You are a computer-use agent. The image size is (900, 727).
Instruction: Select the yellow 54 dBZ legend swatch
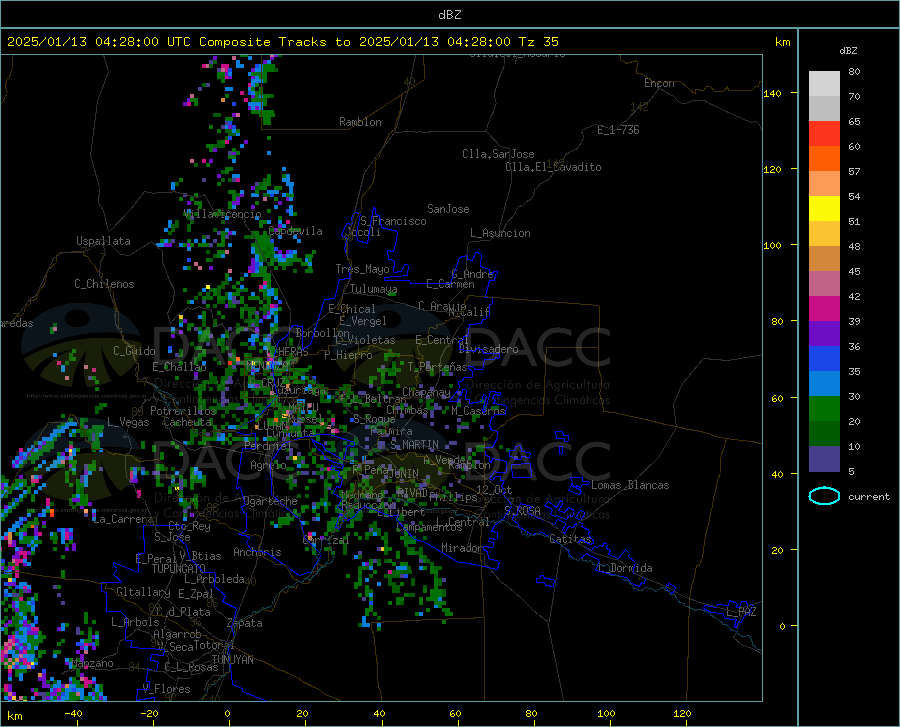pos(824,208)
